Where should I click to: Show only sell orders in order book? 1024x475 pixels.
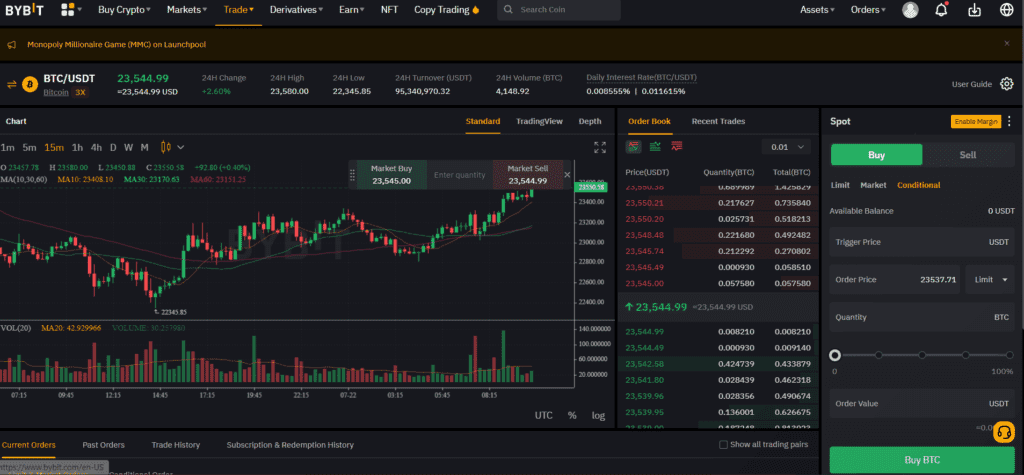coord(677,146)
